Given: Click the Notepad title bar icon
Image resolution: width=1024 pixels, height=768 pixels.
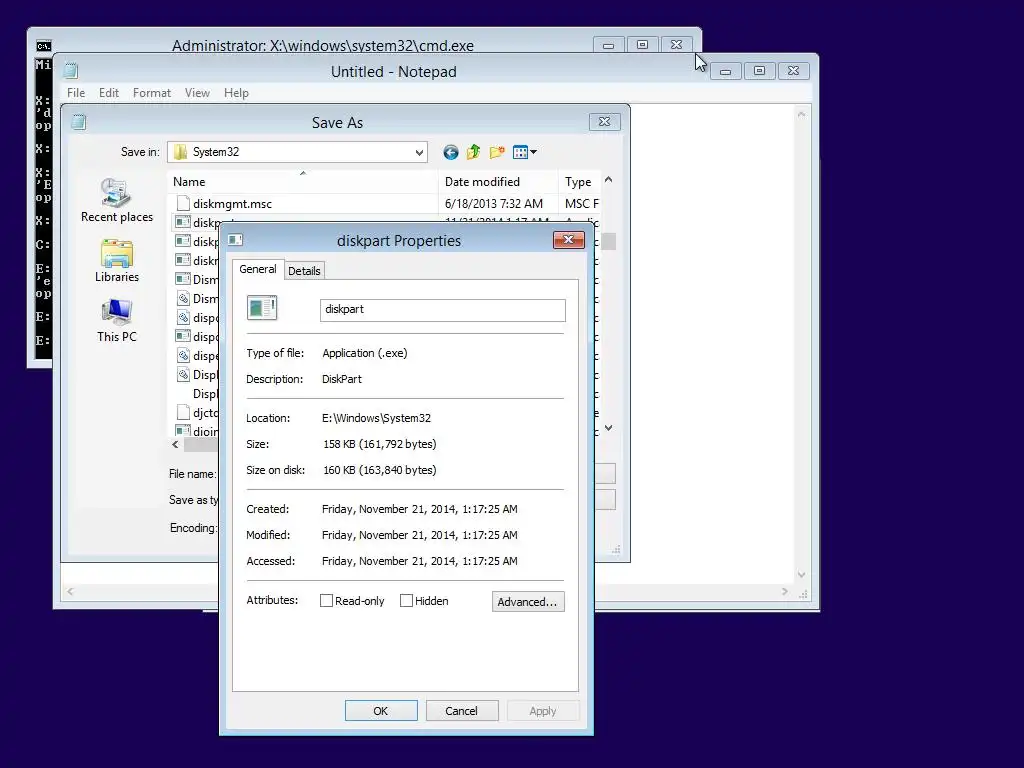Looking at the screenshot, I should tap(71, 71).
